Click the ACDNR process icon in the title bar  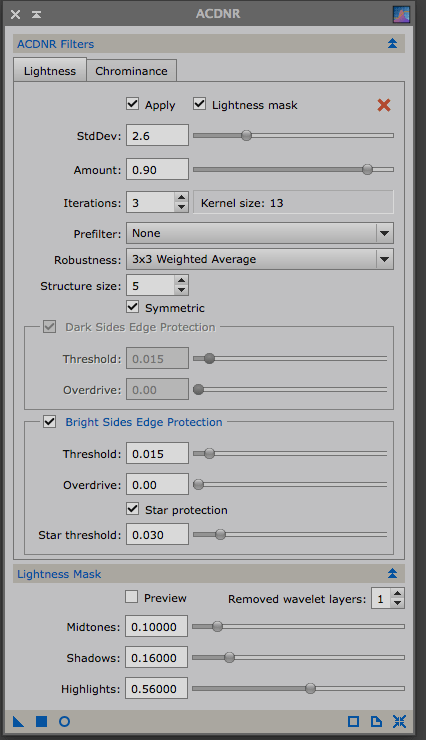click(401, 14)
